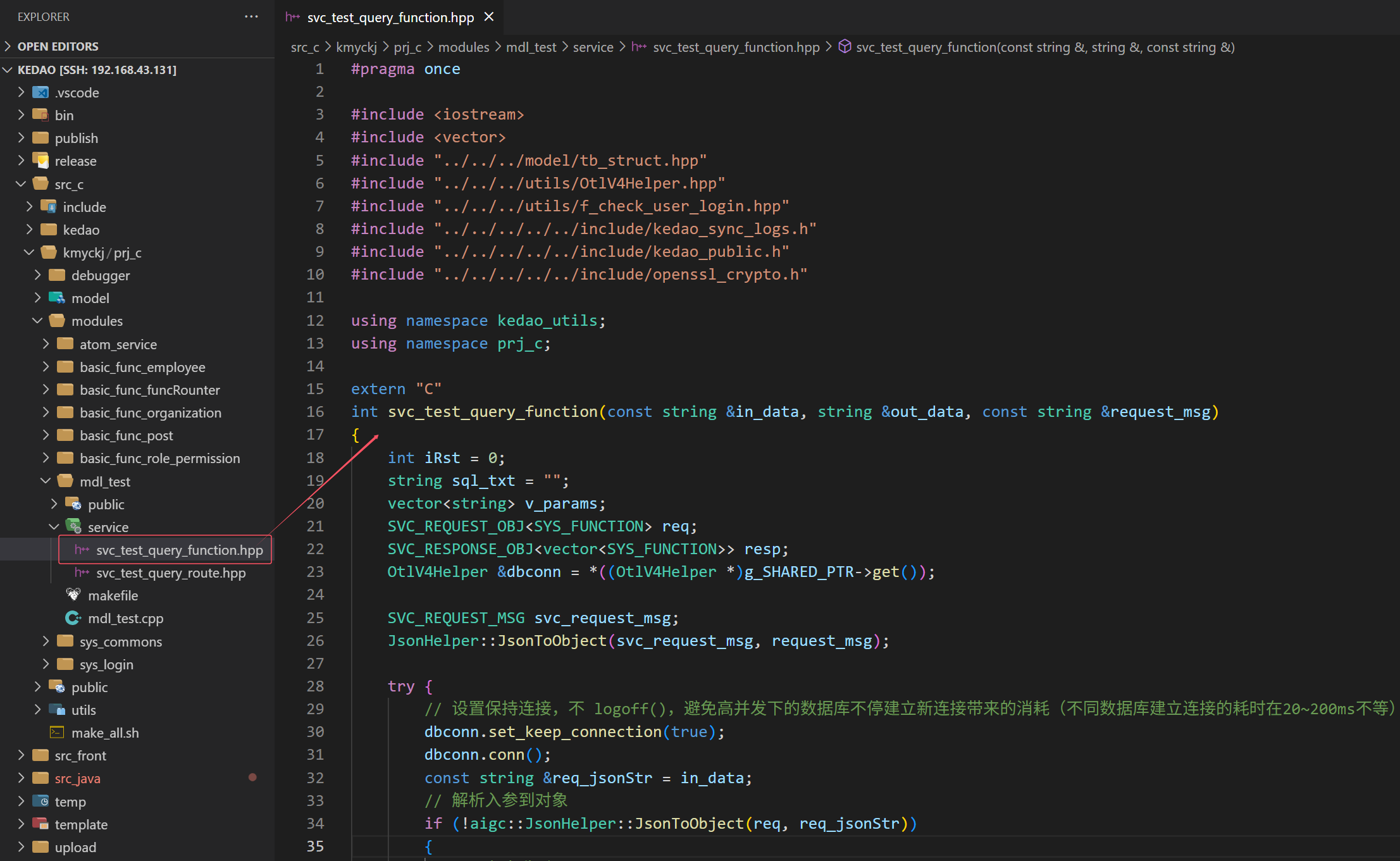The height and width of the screenshot is (861, 1400).
Task: Collapse the mdl_test folder chevron
Action: click(46, 481)
